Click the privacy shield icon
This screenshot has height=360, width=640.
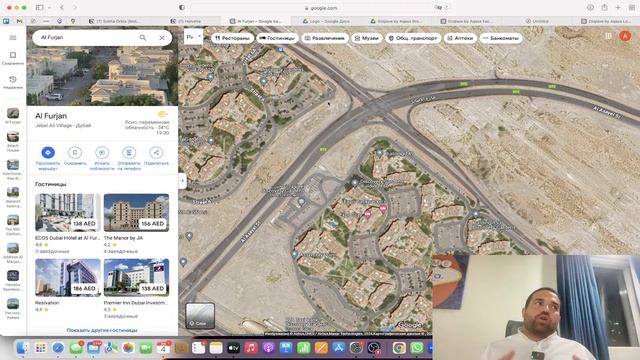tap(182, 8)
